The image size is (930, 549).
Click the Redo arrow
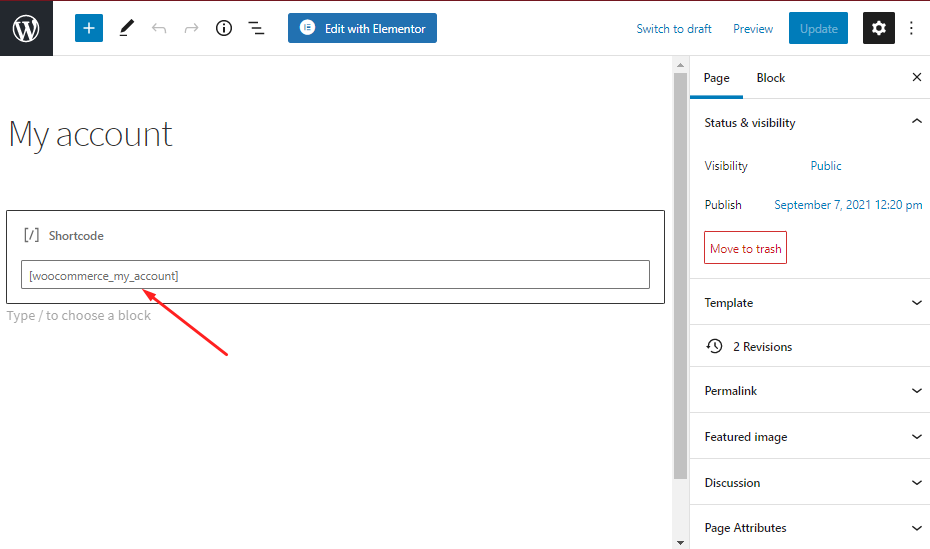191,28
